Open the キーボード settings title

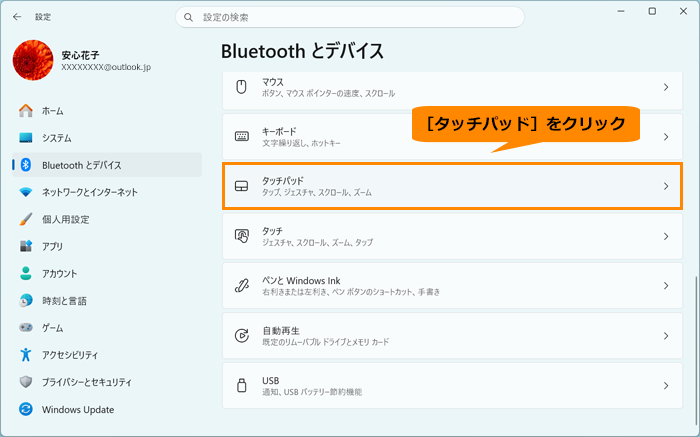[x=279, y=132]
